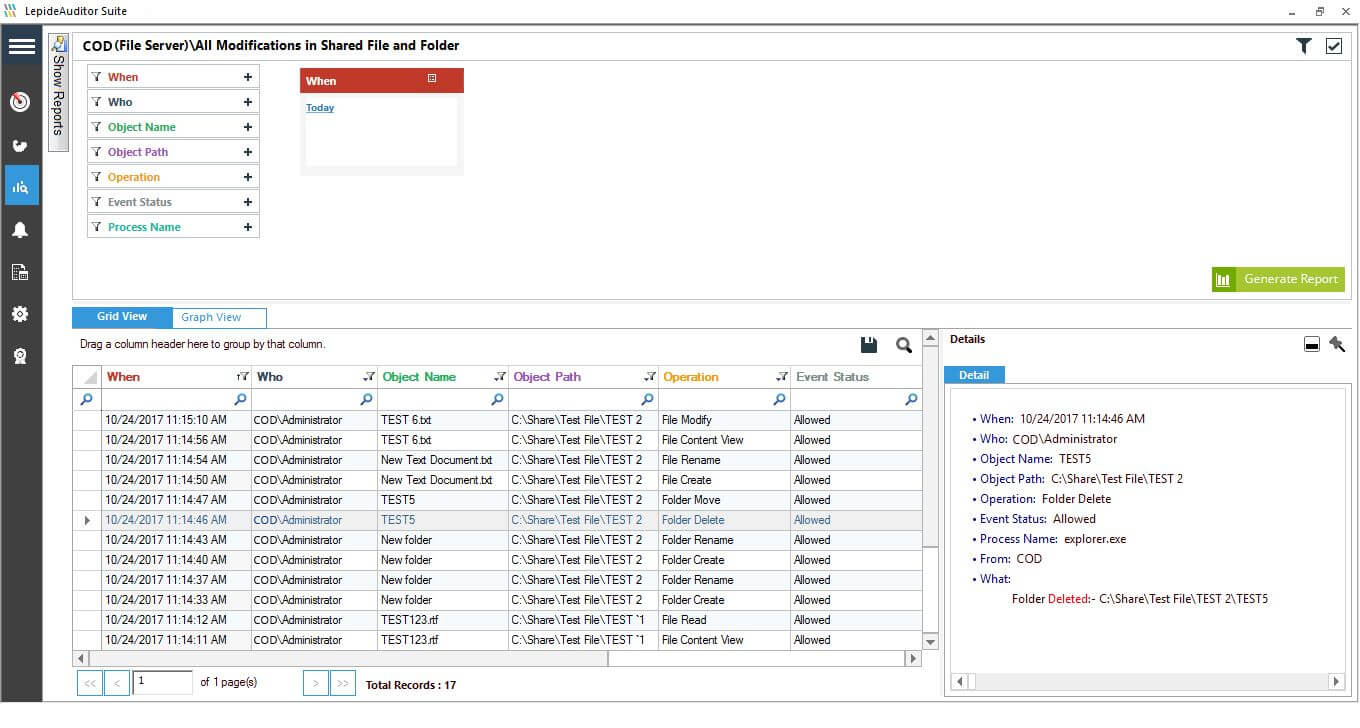
Task: Open the Who column header filter icon
Action: (x=369, y=377)
